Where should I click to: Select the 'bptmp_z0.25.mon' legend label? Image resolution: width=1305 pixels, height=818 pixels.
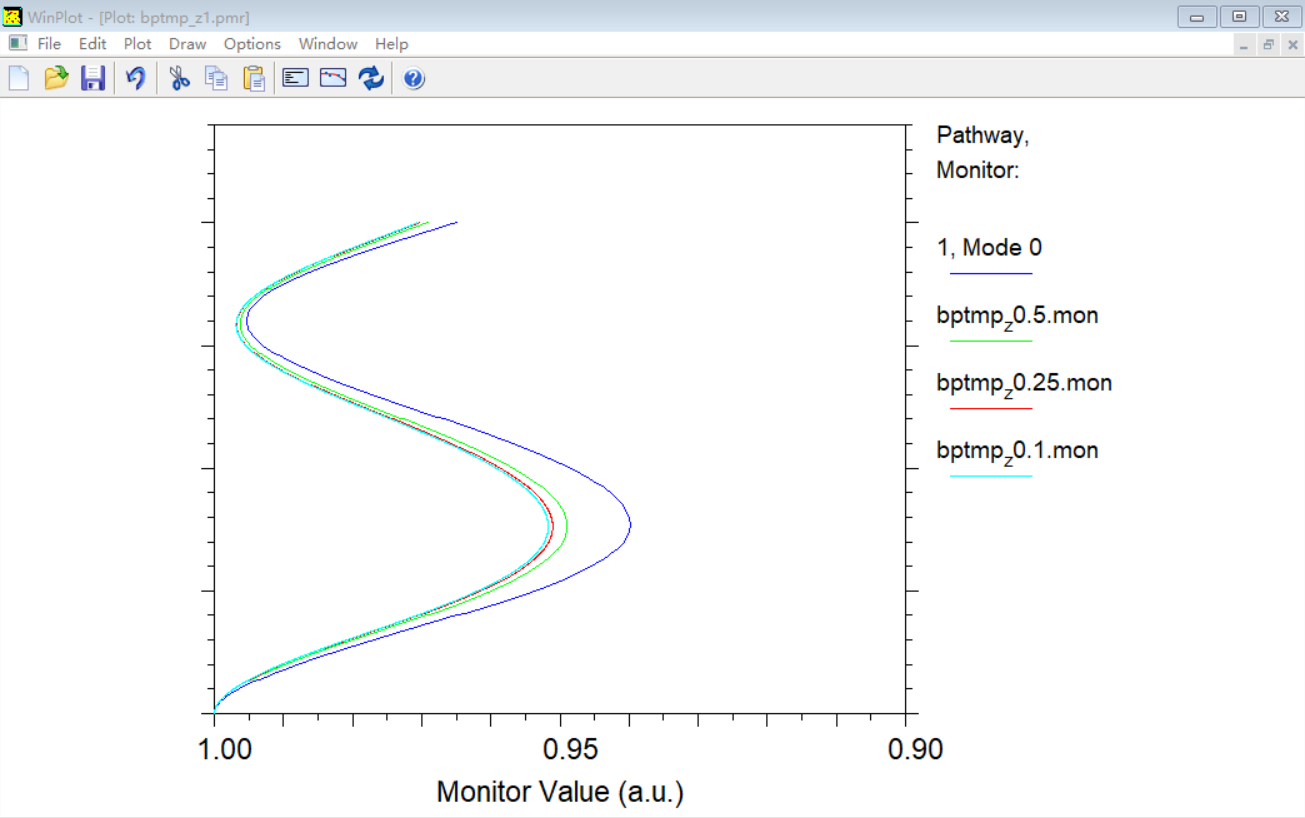(1024, 384)
